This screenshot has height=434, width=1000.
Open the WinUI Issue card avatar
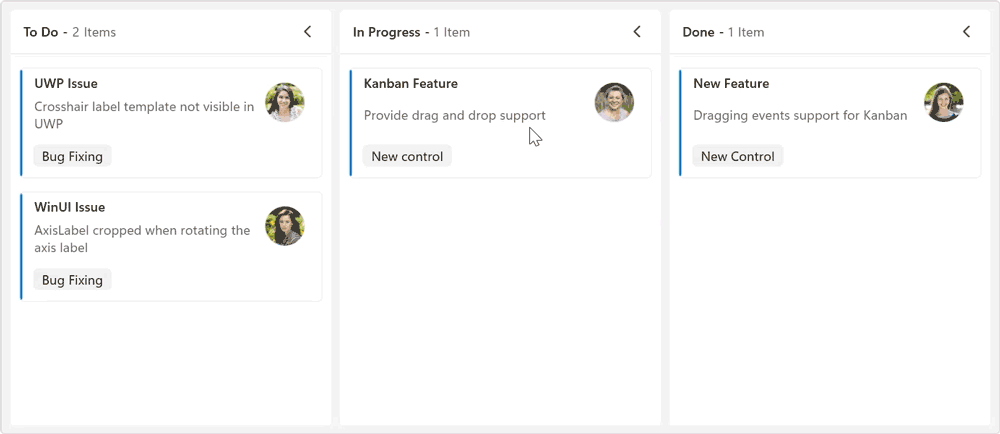click(284, 226)
